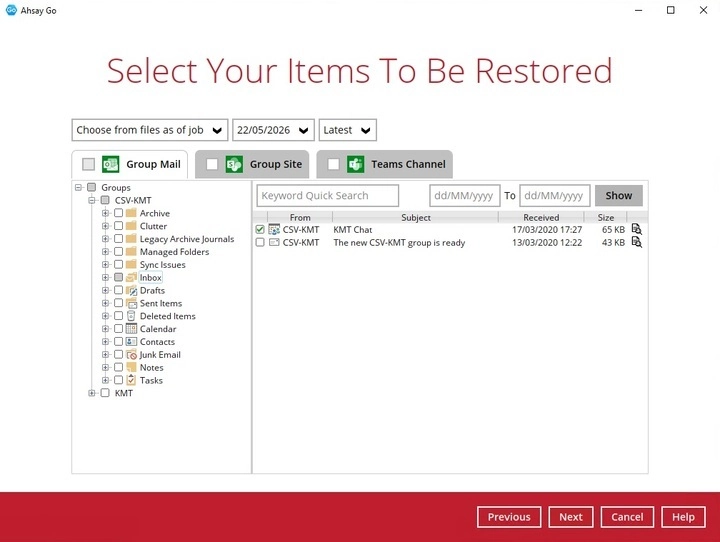The image size is (720, 542).
Task: Click the Managed Folders folder icon
Action: click(131, 252)
